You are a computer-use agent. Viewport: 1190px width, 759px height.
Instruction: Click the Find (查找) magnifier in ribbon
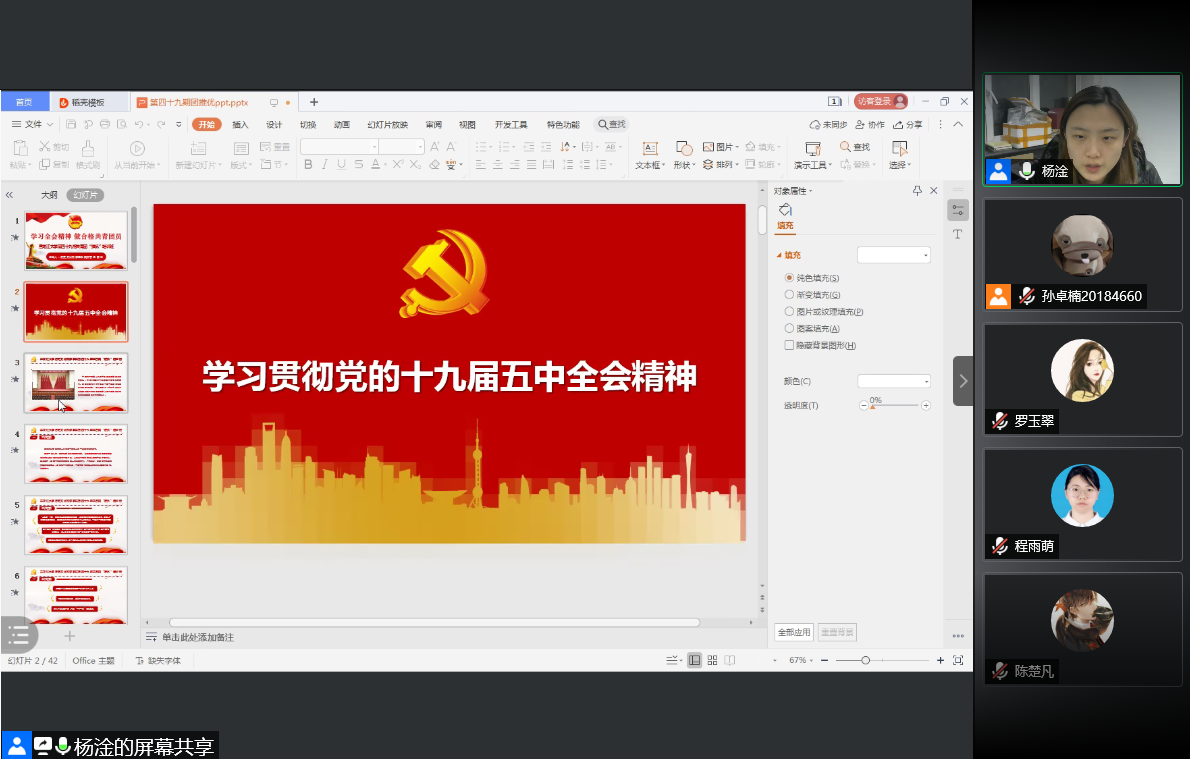click(845, 147)
